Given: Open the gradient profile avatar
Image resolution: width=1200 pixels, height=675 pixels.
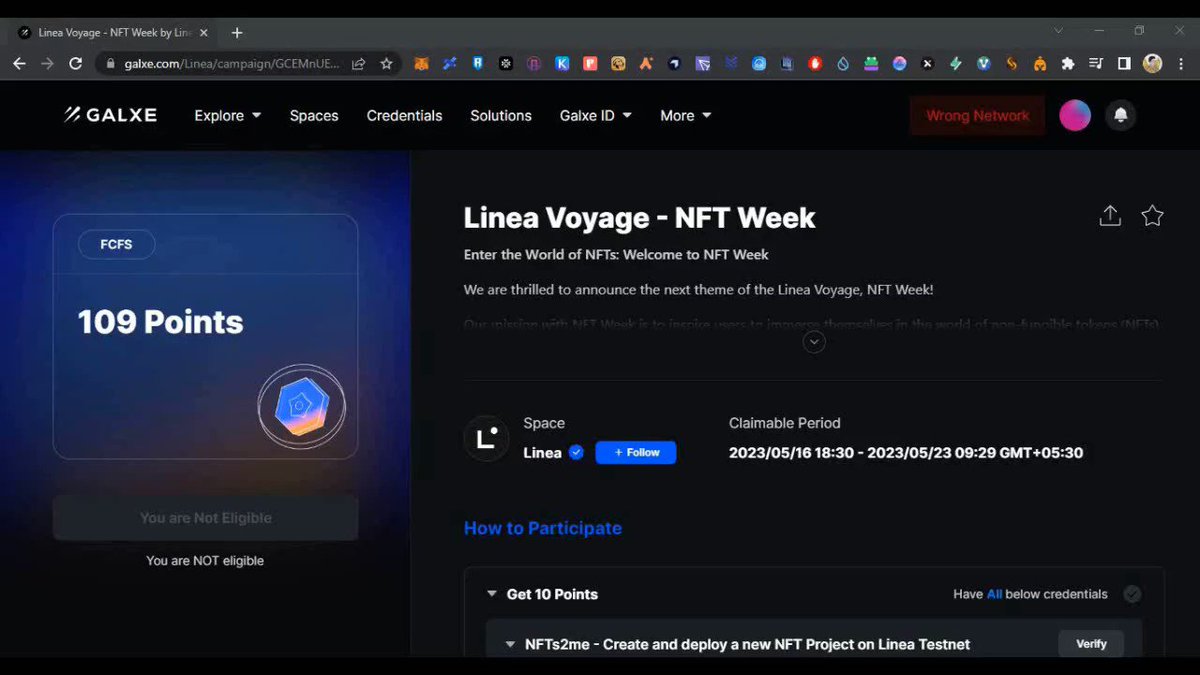Looking at the screenshot, I should [1075, 116].
